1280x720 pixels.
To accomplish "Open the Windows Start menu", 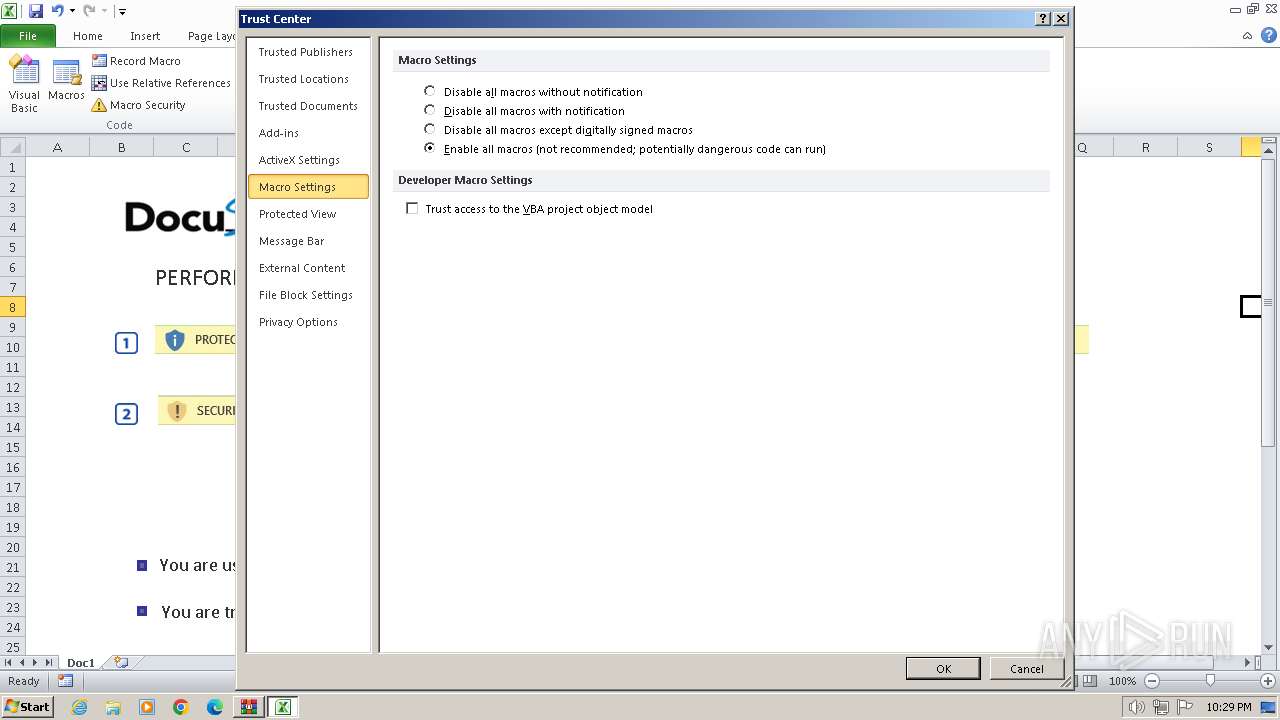I will tap(27, 707).
